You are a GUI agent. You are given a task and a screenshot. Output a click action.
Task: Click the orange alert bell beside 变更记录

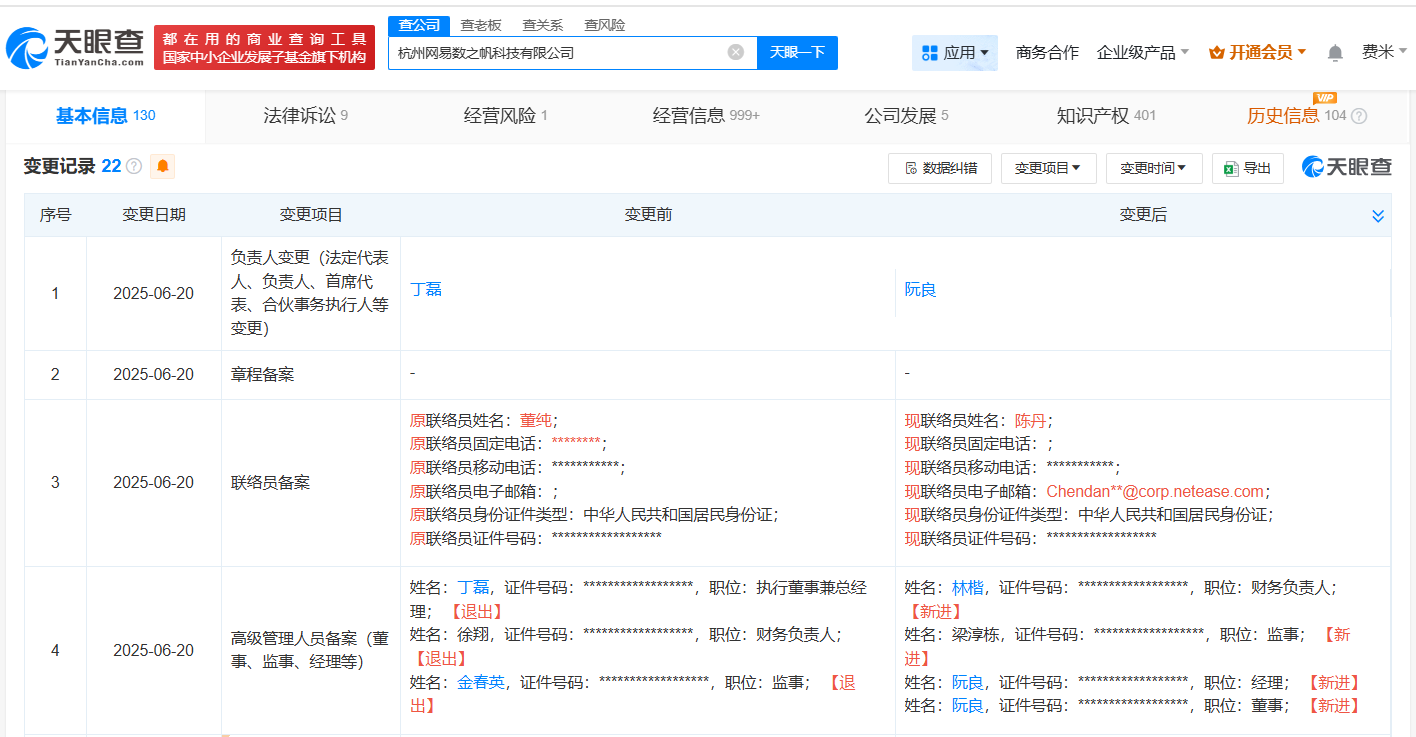(162, 166)
